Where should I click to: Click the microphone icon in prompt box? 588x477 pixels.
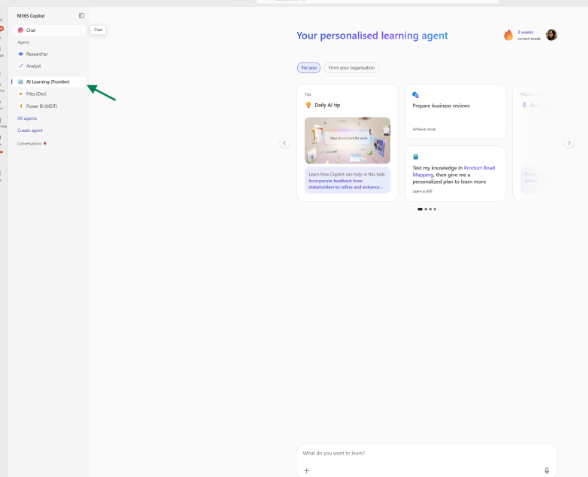[547, 470]
